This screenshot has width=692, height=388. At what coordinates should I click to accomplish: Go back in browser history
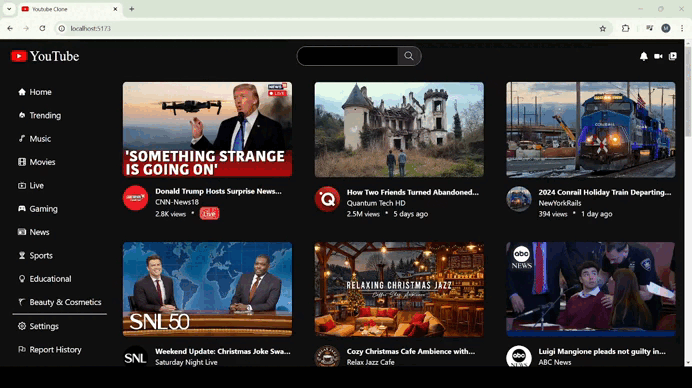click(x=10, y=28)
